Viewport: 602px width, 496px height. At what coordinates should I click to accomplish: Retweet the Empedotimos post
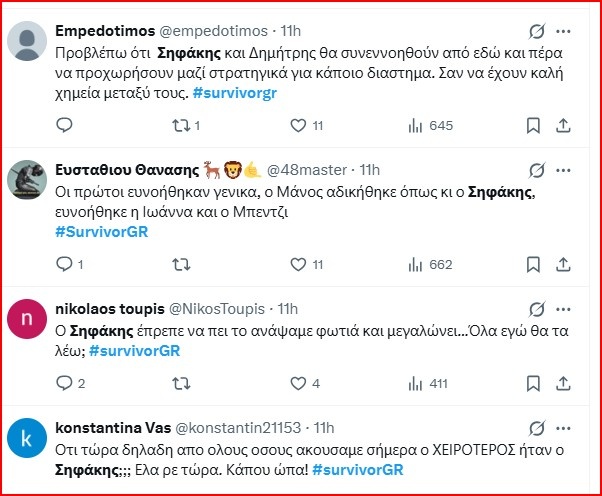180,125
